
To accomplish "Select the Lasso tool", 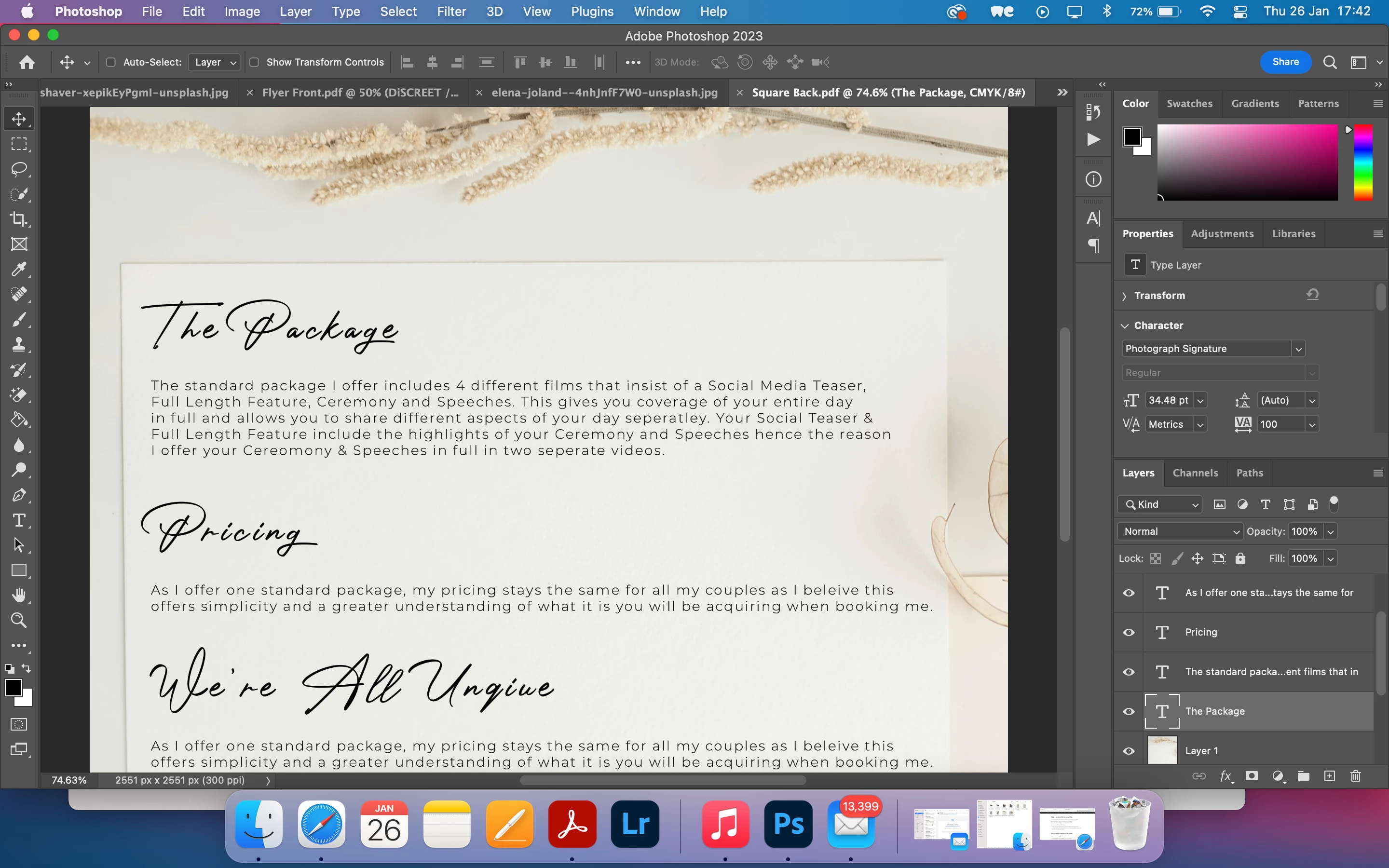I will coord(19,169).
